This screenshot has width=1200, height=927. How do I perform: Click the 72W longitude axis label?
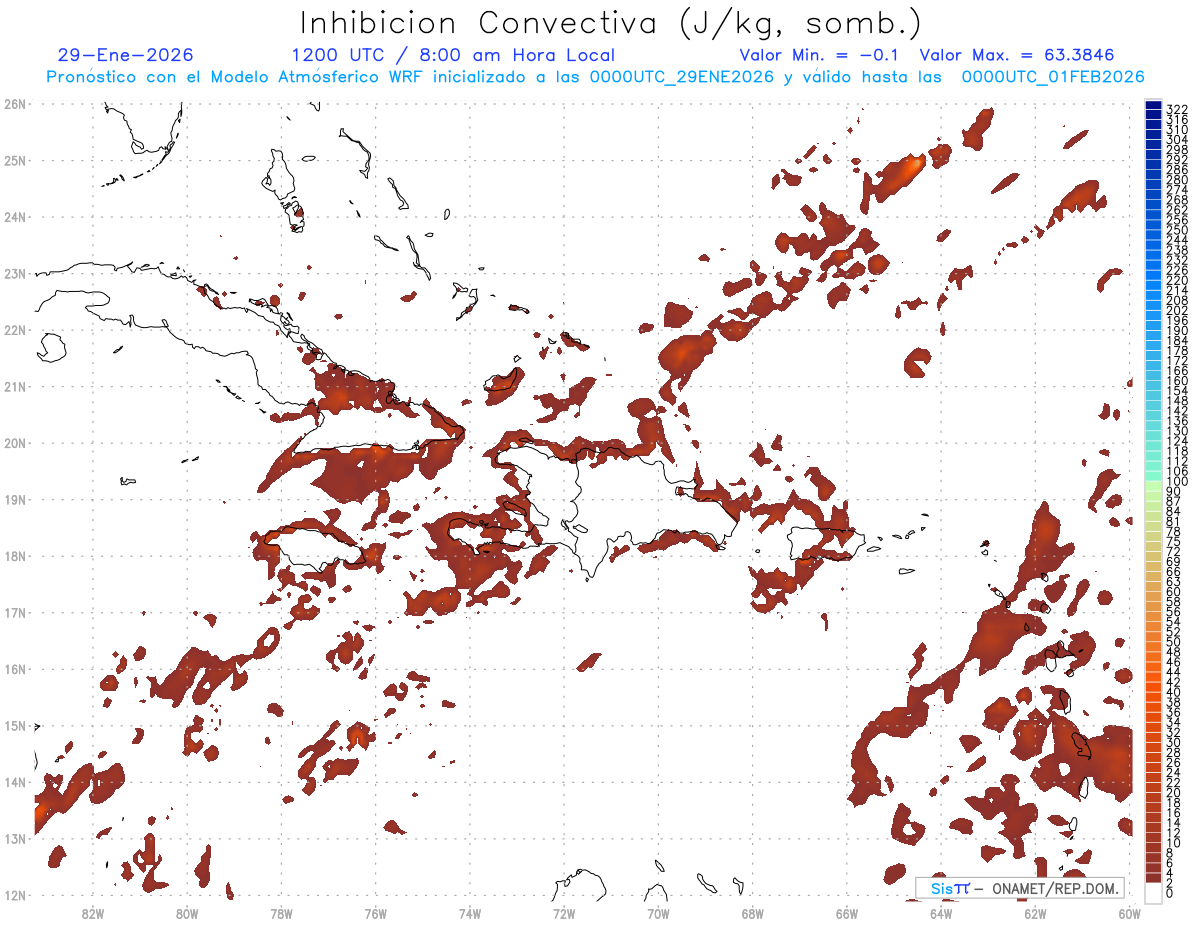point(564,913)
